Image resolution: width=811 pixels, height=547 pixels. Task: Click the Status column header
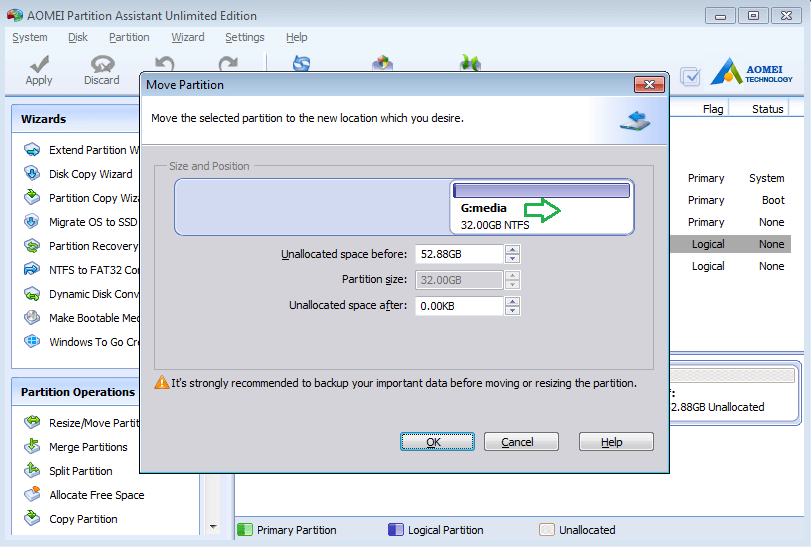(767, 109)
